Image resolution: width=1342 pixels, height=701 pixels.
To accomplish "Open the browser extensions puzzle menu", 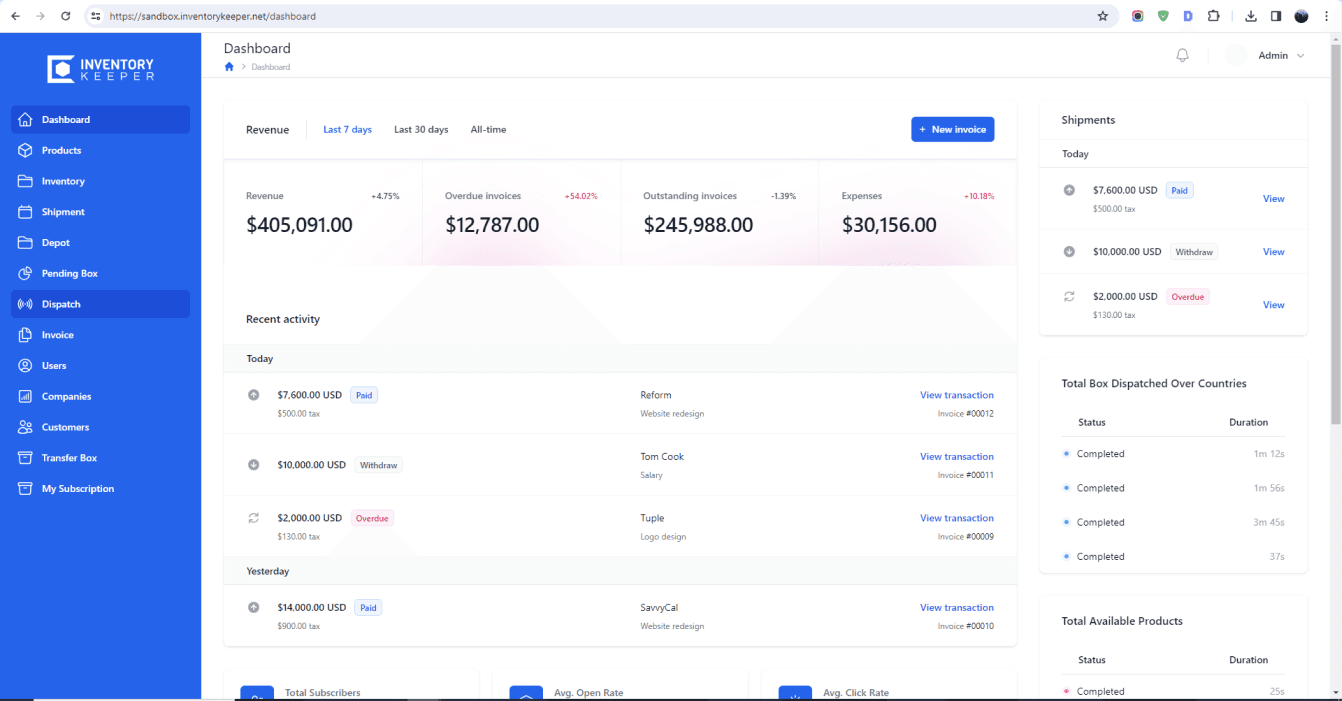I will 1213,16.
